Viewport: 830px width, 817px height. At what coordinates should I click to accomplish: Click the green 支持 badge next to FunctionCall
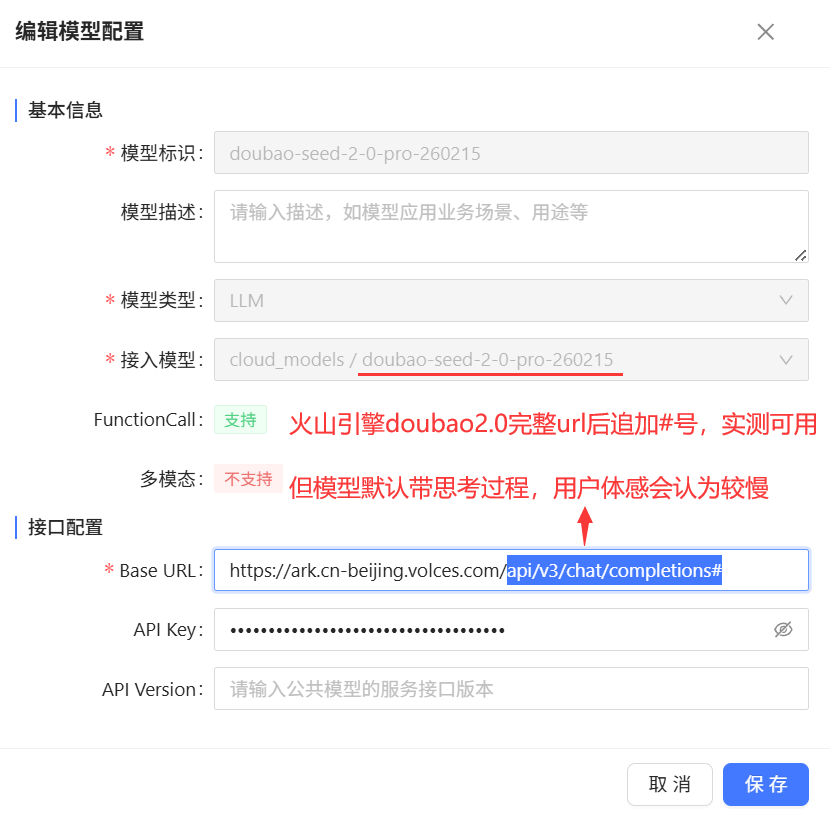click(x=240, y=420)
